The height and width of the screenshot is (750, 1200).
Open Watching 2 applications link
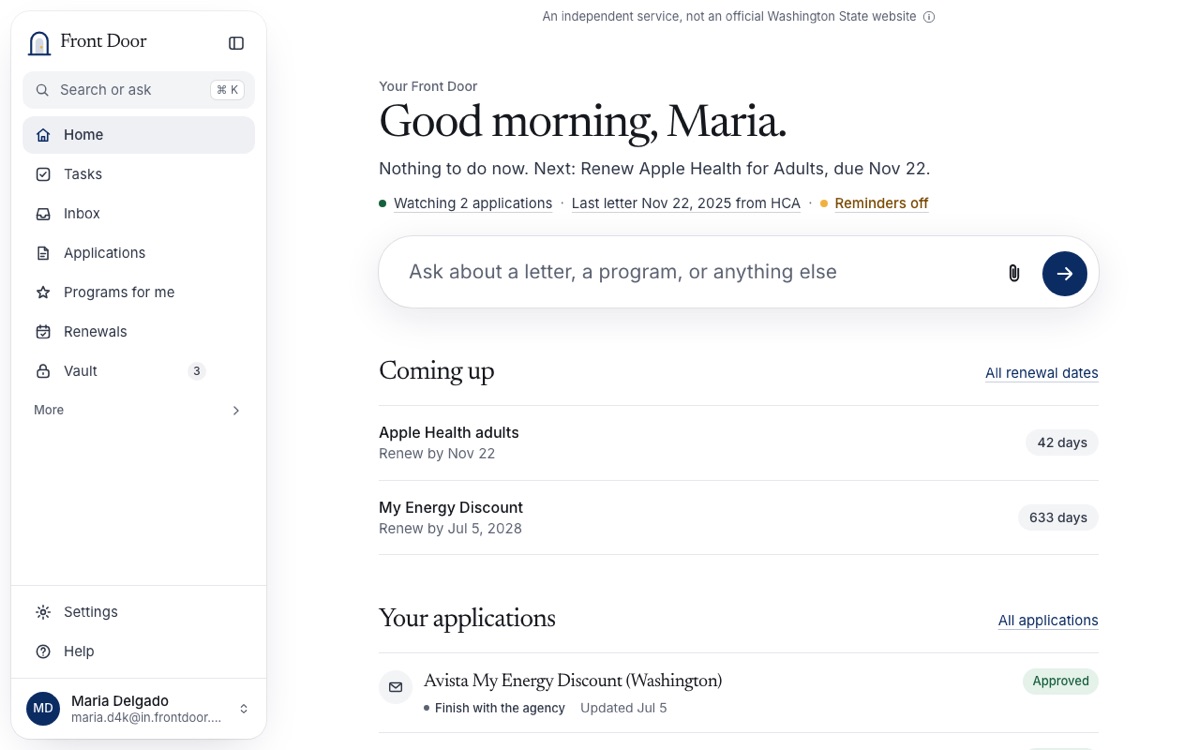[473, 203]
